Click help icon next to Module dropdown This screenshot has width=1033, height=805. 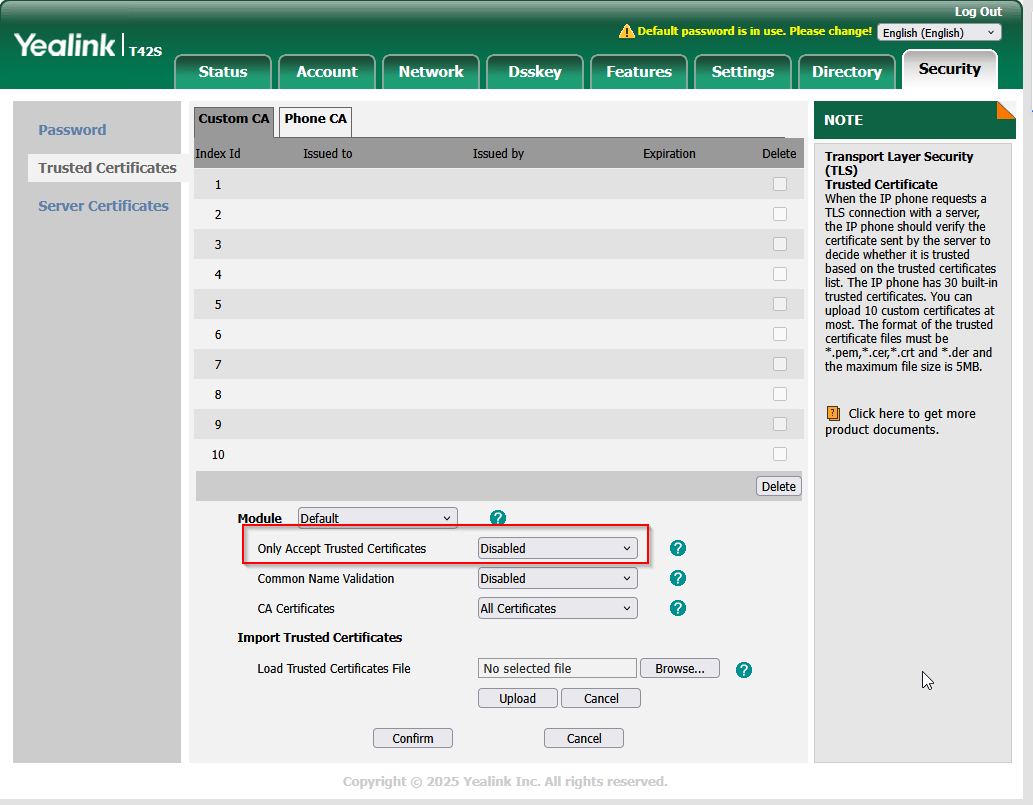pos(498,518)
